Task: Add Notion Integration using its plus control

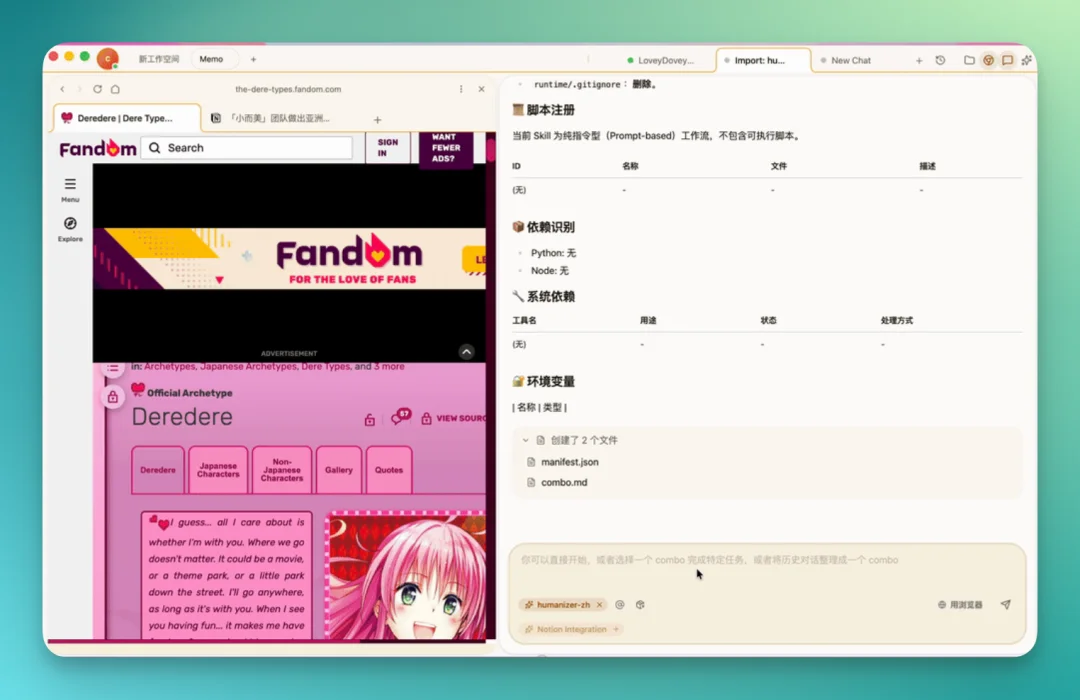Action: (618, 629)
